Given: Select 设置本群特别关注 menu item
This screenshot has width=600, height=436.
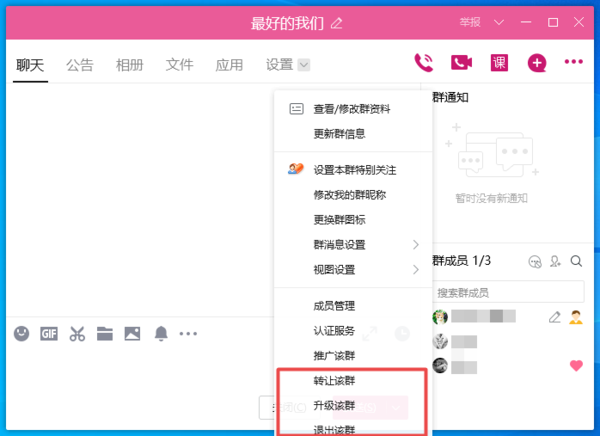Looking at the screenshot, I should coord(353,170).
